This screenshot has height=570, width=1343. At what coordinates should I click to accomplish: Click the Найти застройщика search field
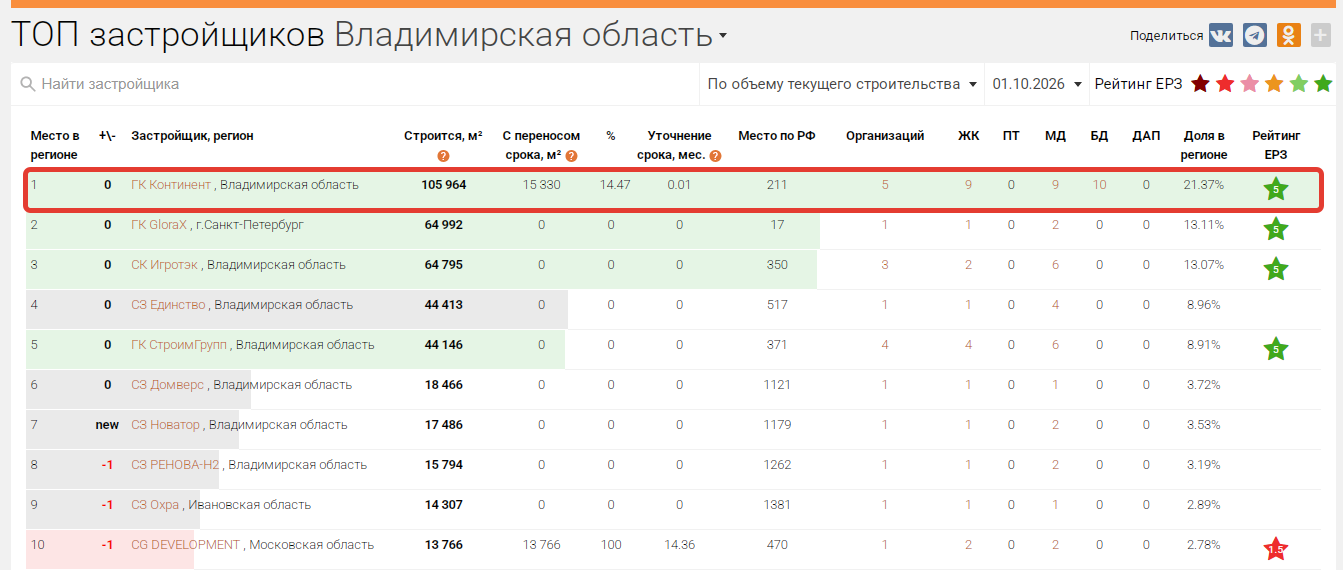355,84
